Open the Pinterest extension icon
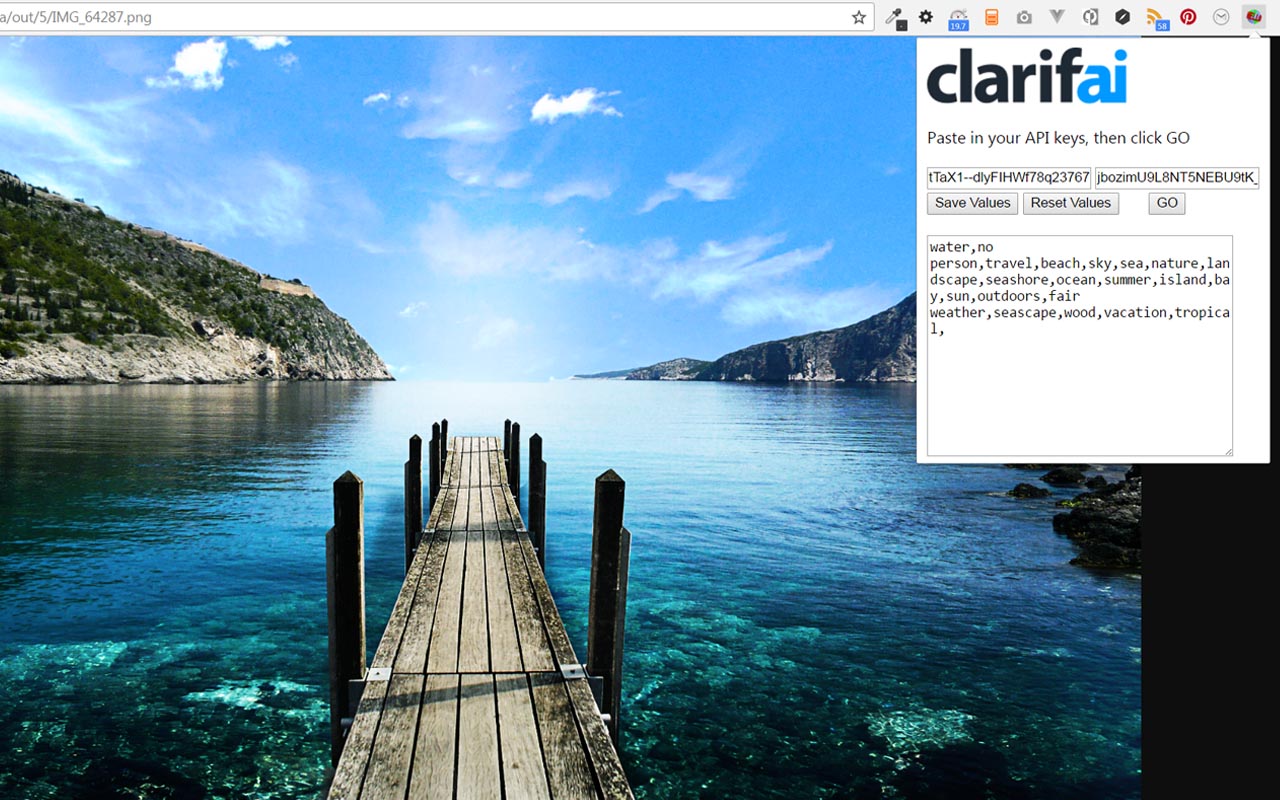The image size is (1280, 800). coord(1188,17)
